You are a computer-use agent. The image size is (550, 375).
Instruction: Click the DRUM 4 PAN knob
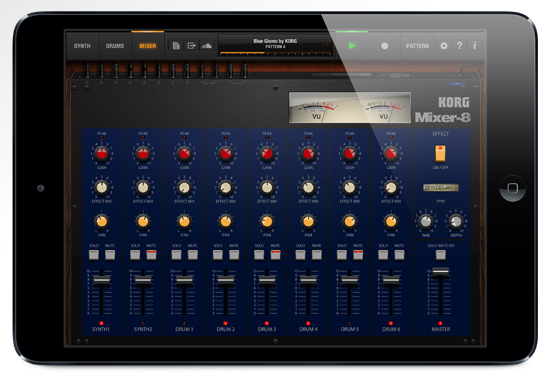(x=308, y=221)
